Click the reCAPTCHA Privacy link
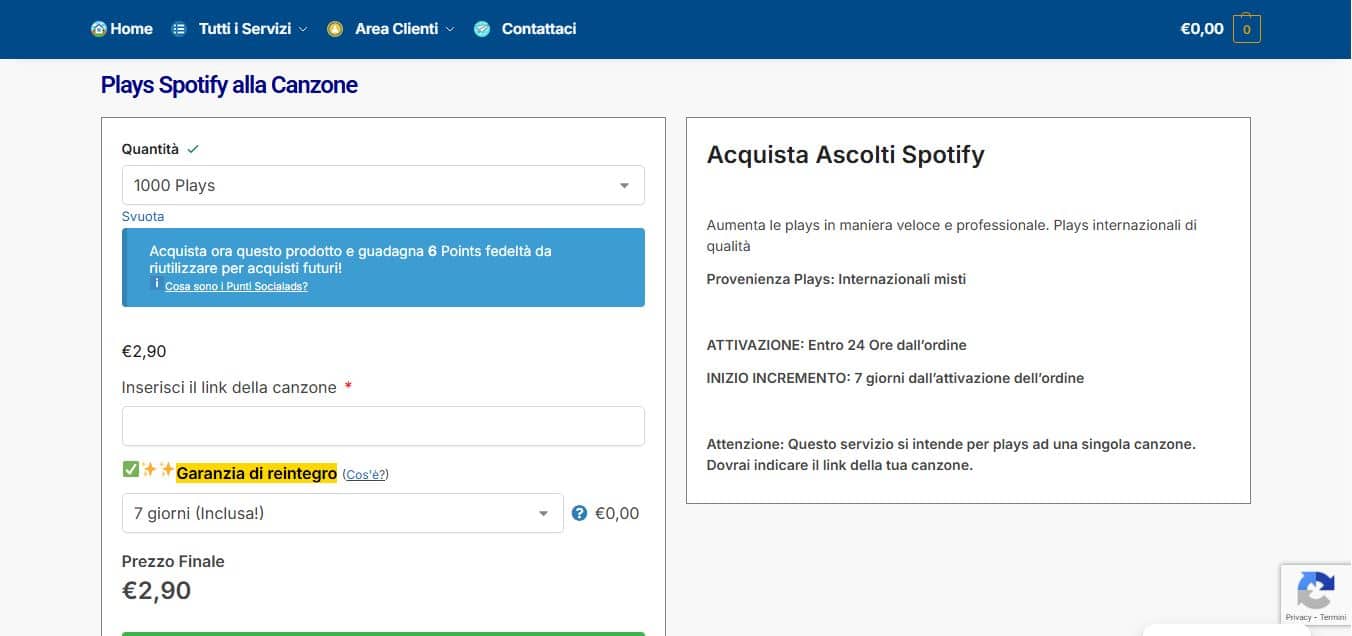This screenshot has height=636, width=1352. pos(1298,617)
